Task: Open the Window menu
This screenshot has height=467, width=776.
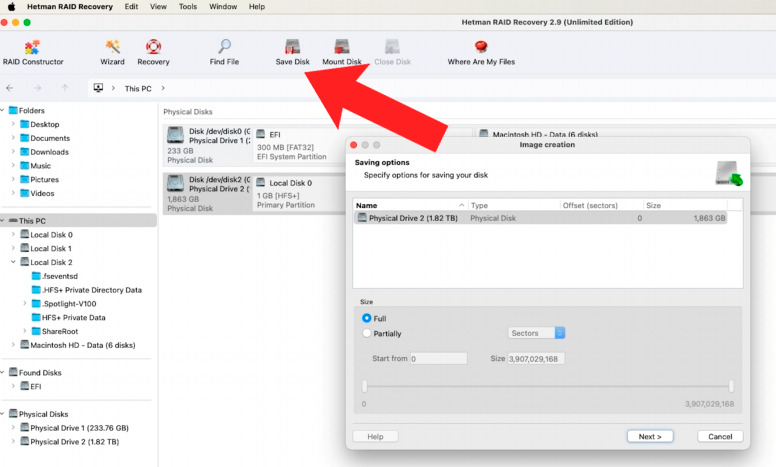Action: pyautogui.click(x=223, y=6)
